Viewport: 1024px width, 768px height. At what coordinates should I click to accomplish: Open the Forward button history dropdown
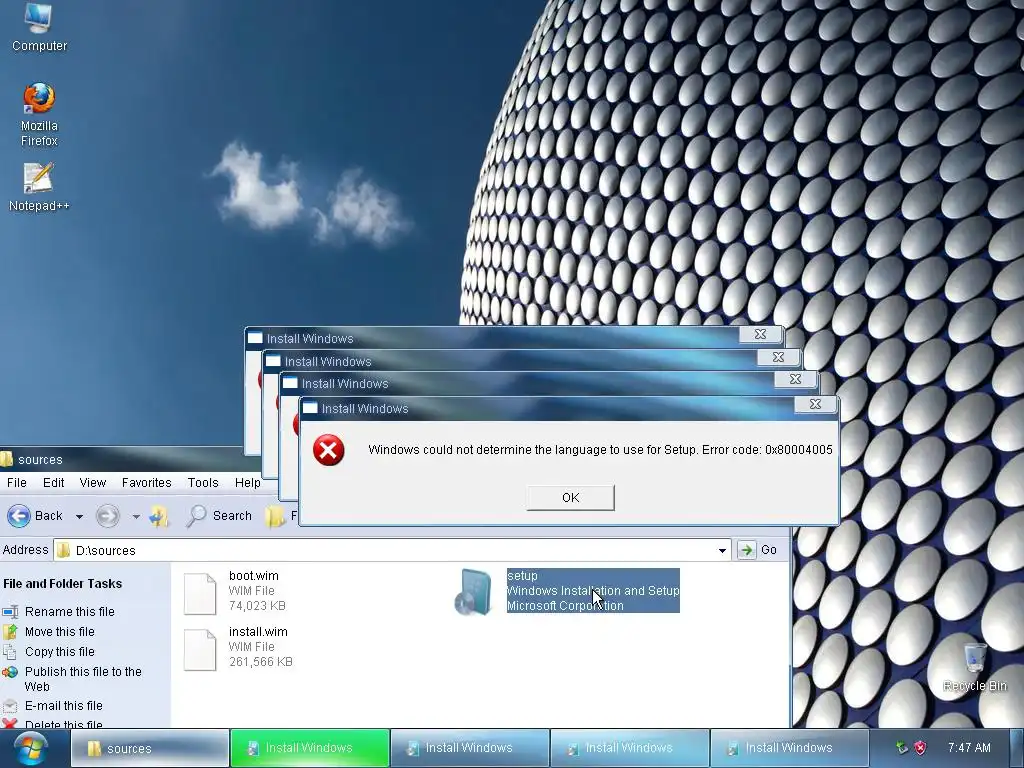(136, 516)
